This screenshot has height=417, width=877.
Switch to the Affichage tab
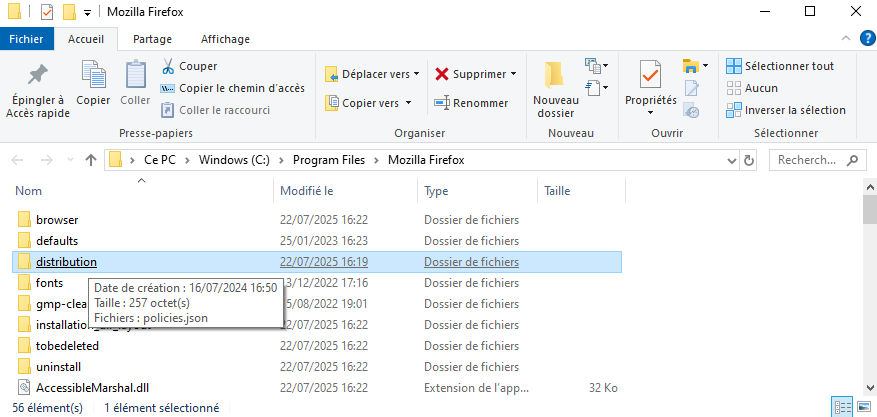(x=225, y=39)
